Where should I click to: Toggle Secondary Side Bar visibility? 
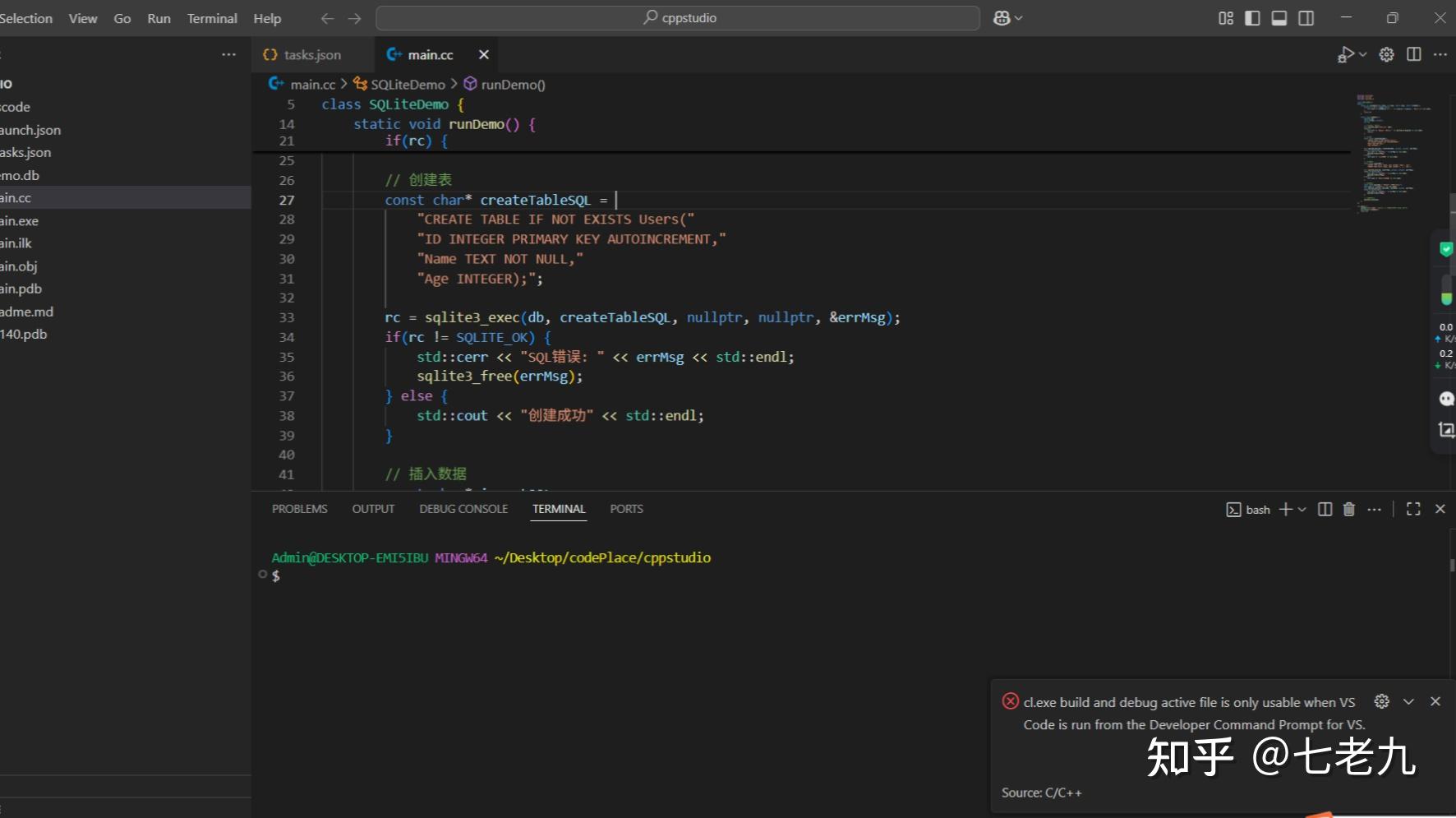1306,18
